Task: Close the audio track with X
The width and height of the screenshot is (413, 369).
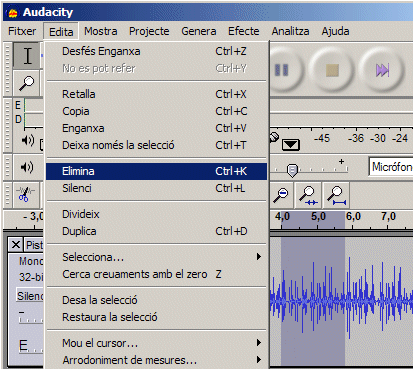Action: (16, 245)
